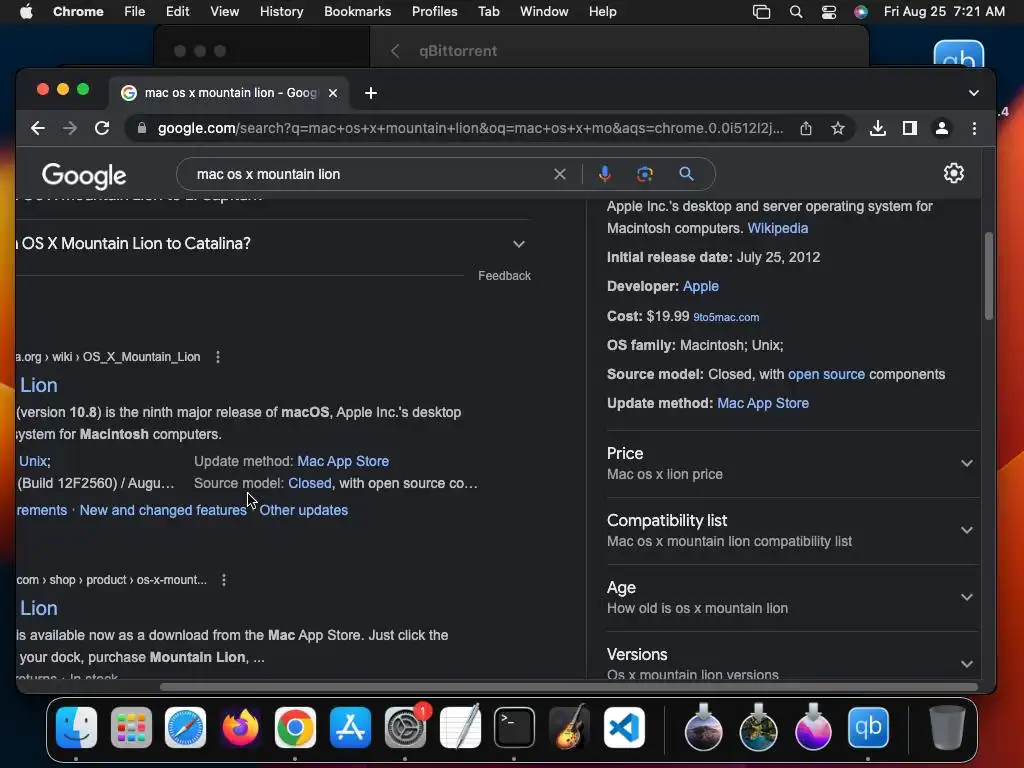Select the mac os x mountain lion tab
The width and height of the screenshot is (1024, 768).
coord(230,93)
